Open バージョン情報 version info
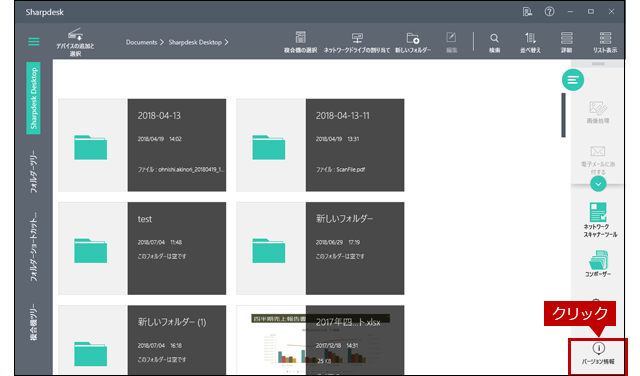This screenshot has width=640, height=376. click(598, 354)
